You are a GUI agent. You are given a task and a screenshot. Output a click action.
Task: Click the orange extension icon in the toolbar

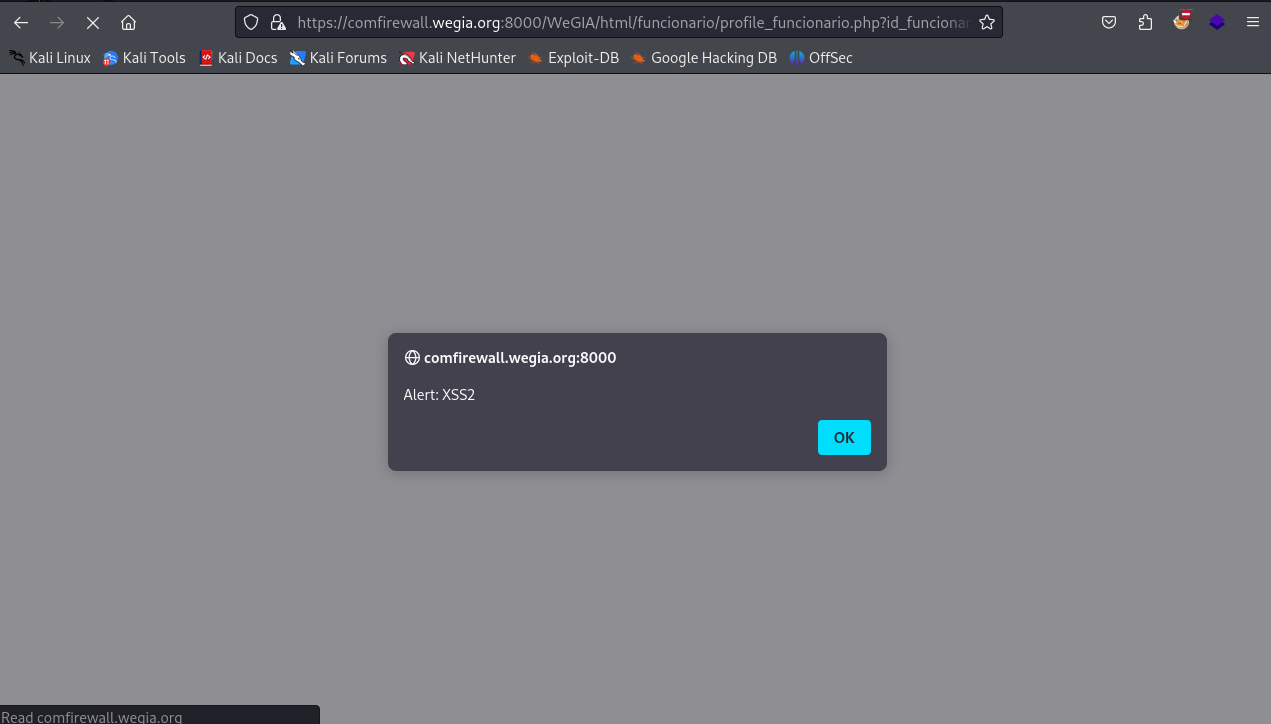(1182, 21)
